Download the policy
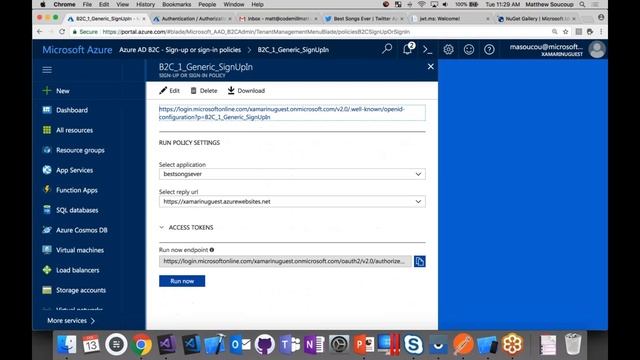 pyautogui.click(x=246, y=91)
